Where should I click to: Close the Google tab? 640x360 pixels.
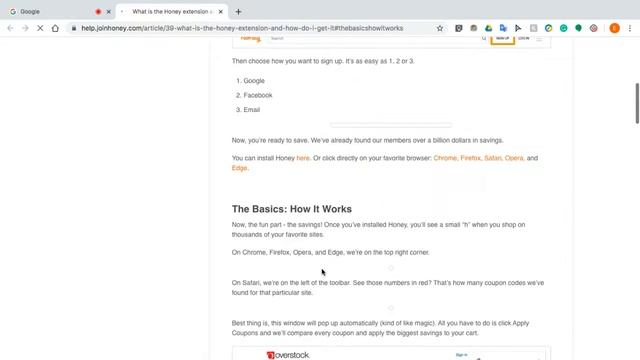[109, 12]
